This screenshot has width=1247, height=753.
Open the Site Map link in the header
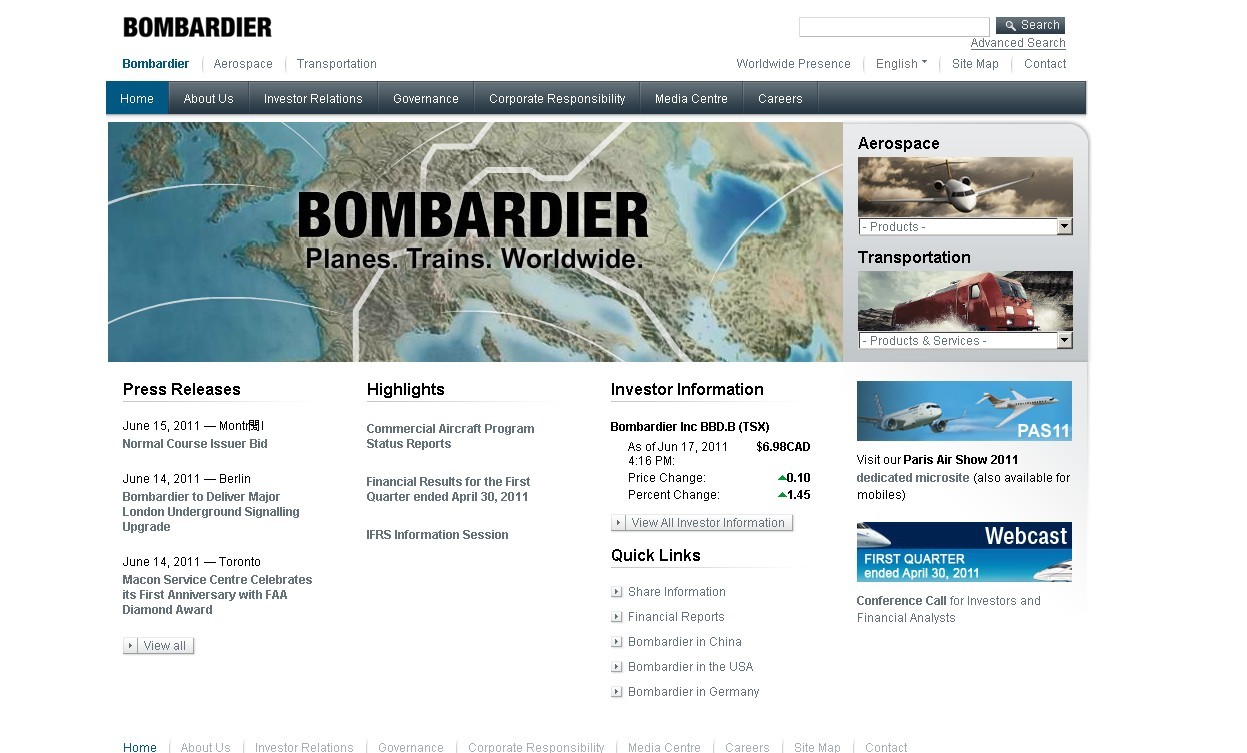click(x=975, y=64)
